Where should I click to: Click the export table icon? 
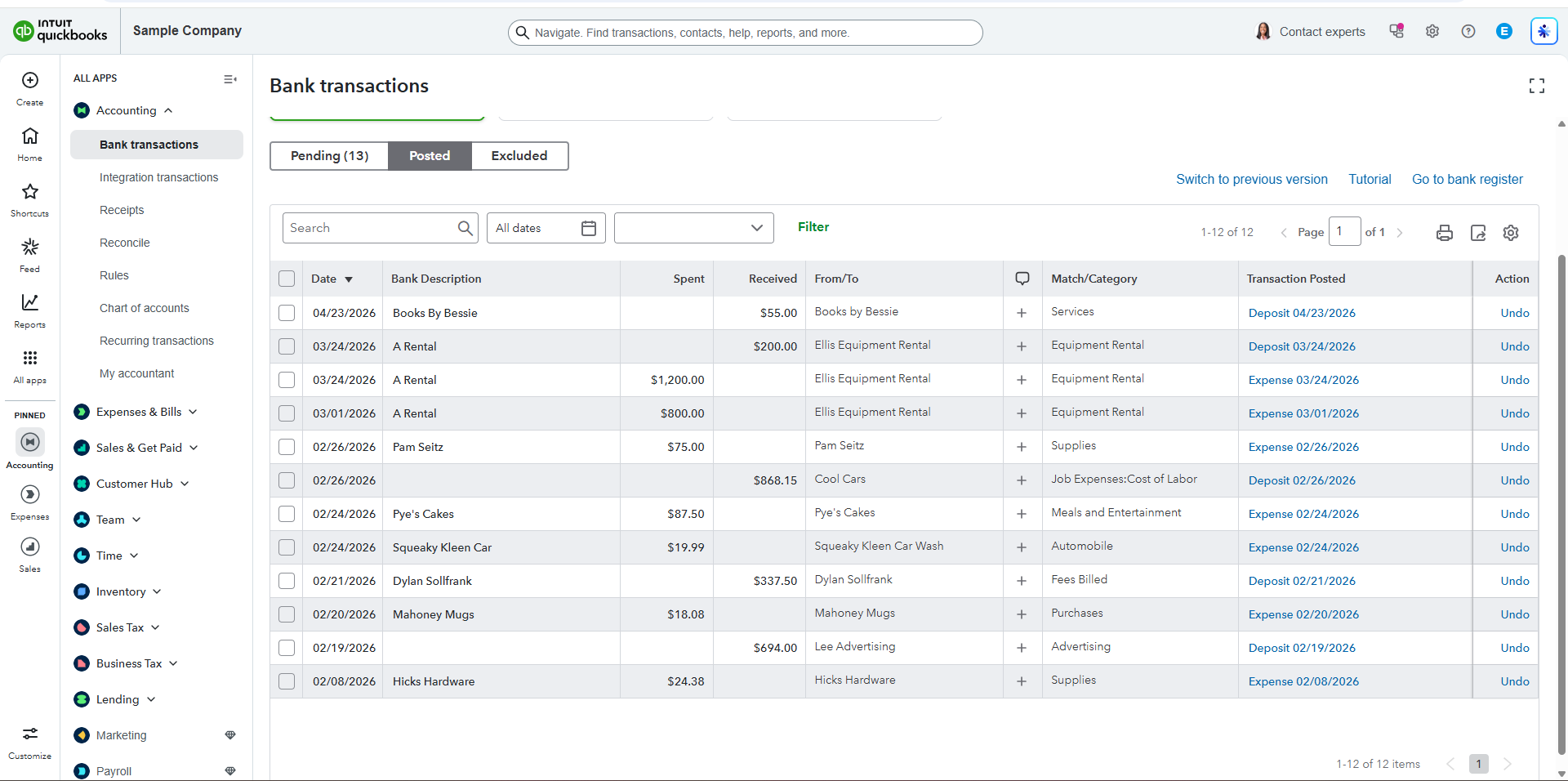coord(1478,233)
